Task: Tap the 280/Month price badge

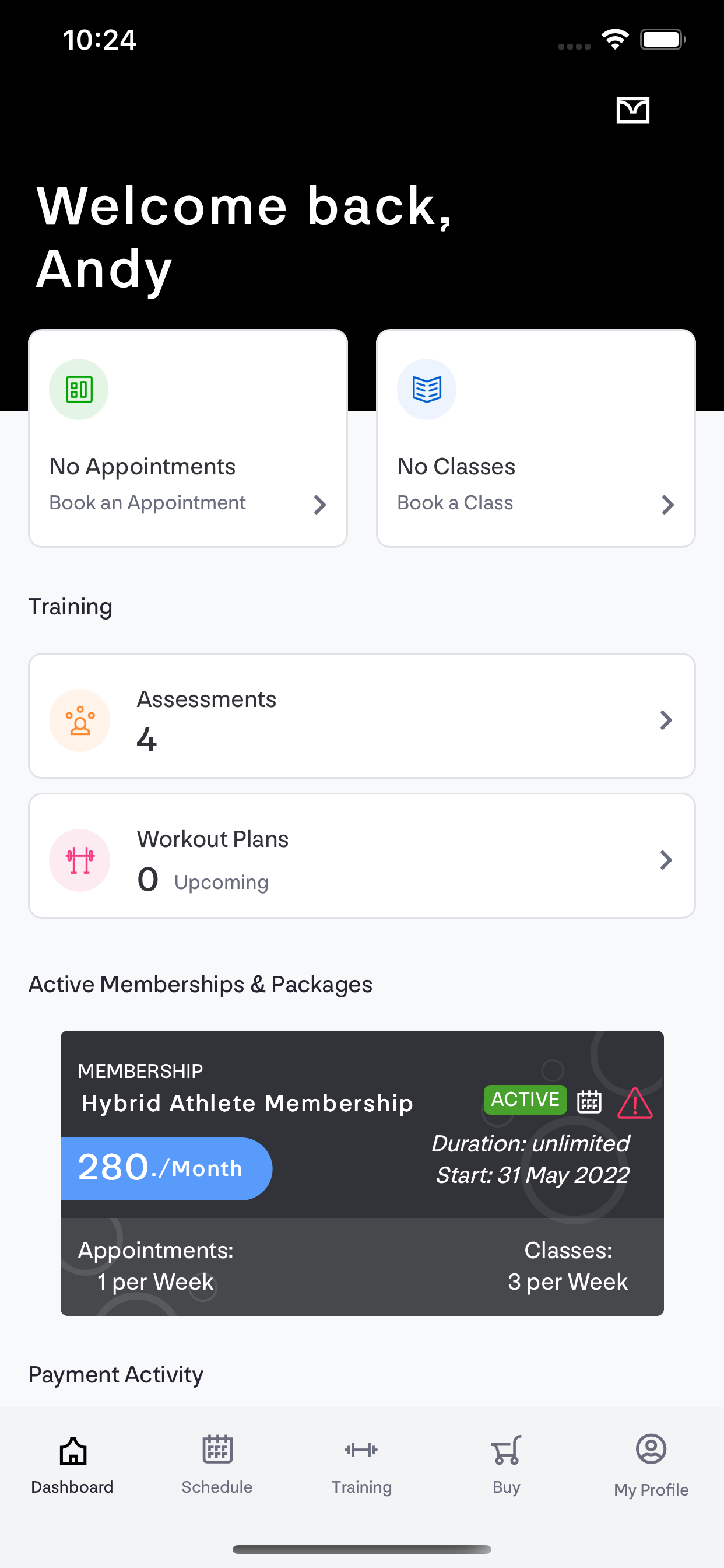Action: 166,1168
